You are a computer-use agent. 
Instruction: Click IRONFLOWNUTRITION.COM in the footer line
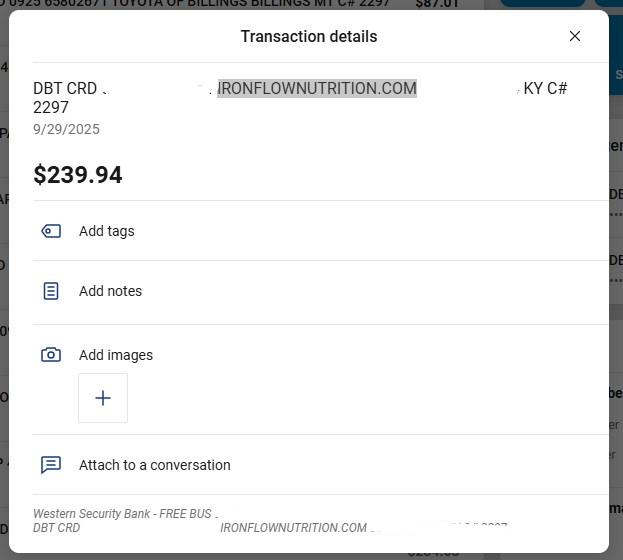click(x=293, y=527)
